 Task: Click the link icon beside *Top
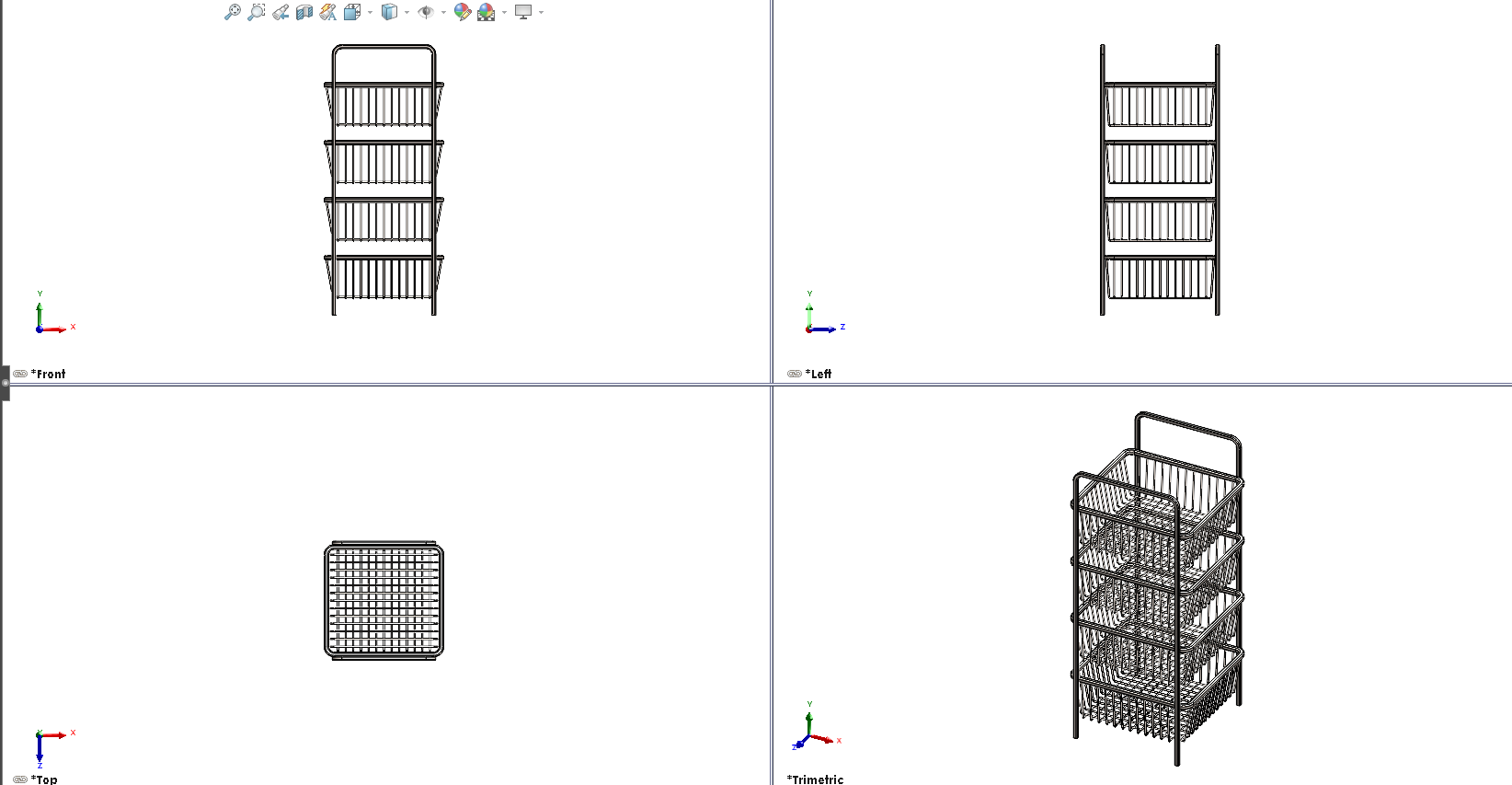pyautogui.click(x=20, y=779)
